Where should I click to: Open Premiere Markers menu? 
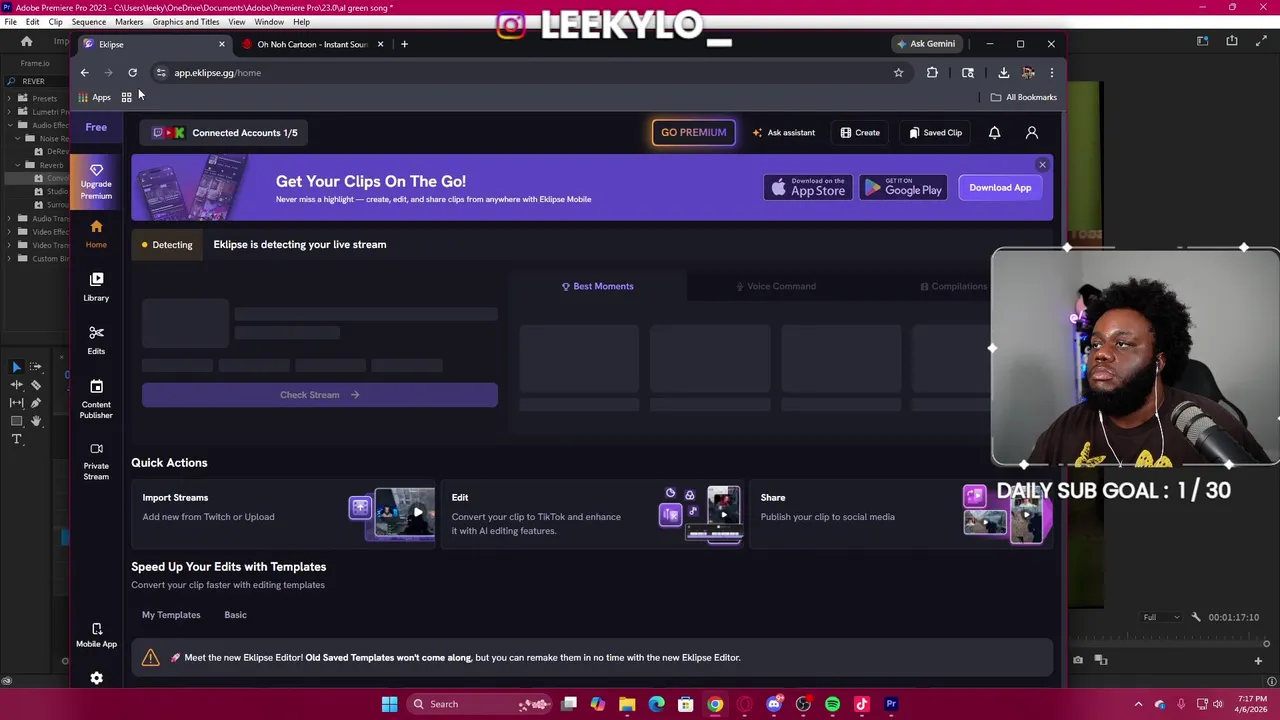129,22
